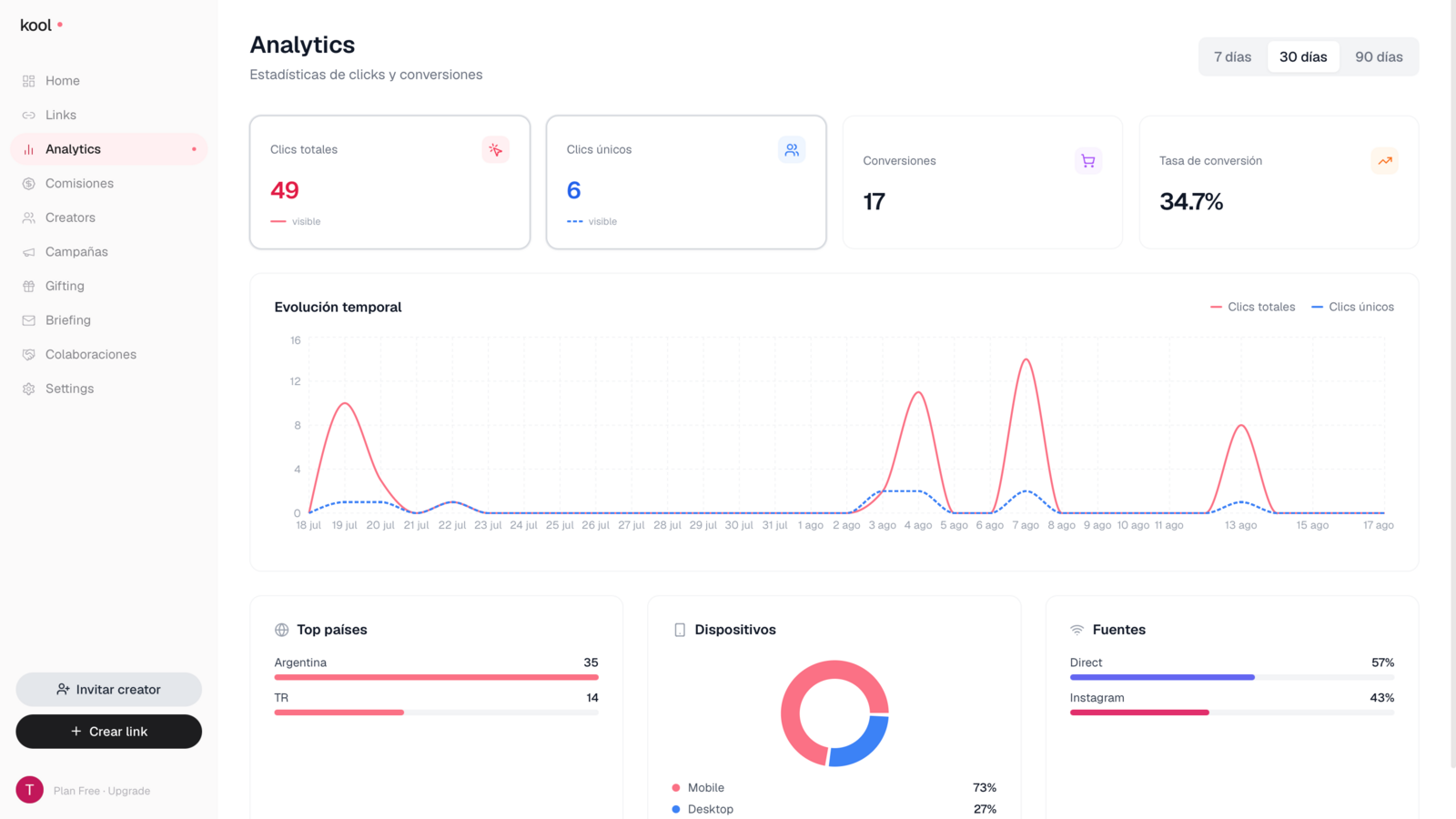Click the Argentina progress bar

pyautogui.click(x=437, y=677)
